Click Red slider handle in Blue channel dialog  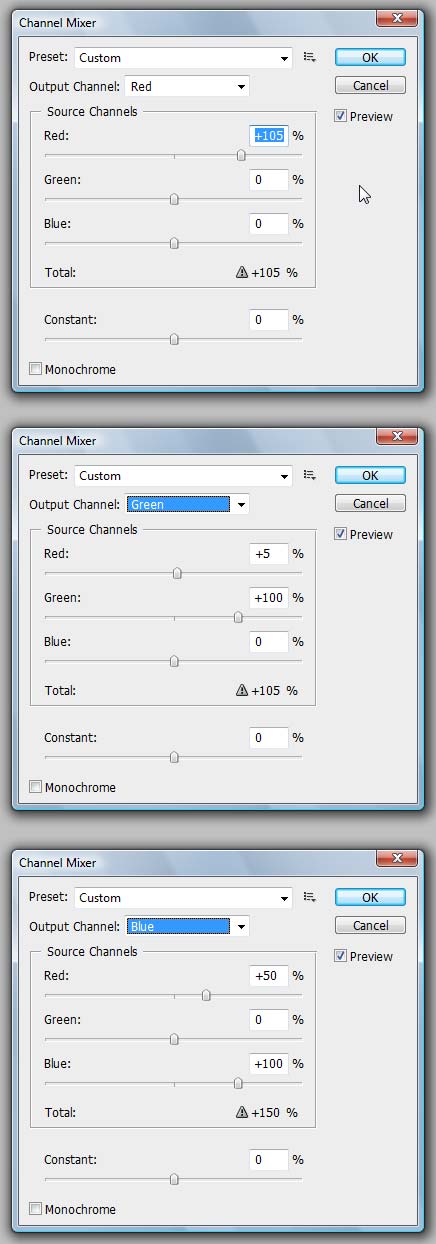tap(206, 995)
